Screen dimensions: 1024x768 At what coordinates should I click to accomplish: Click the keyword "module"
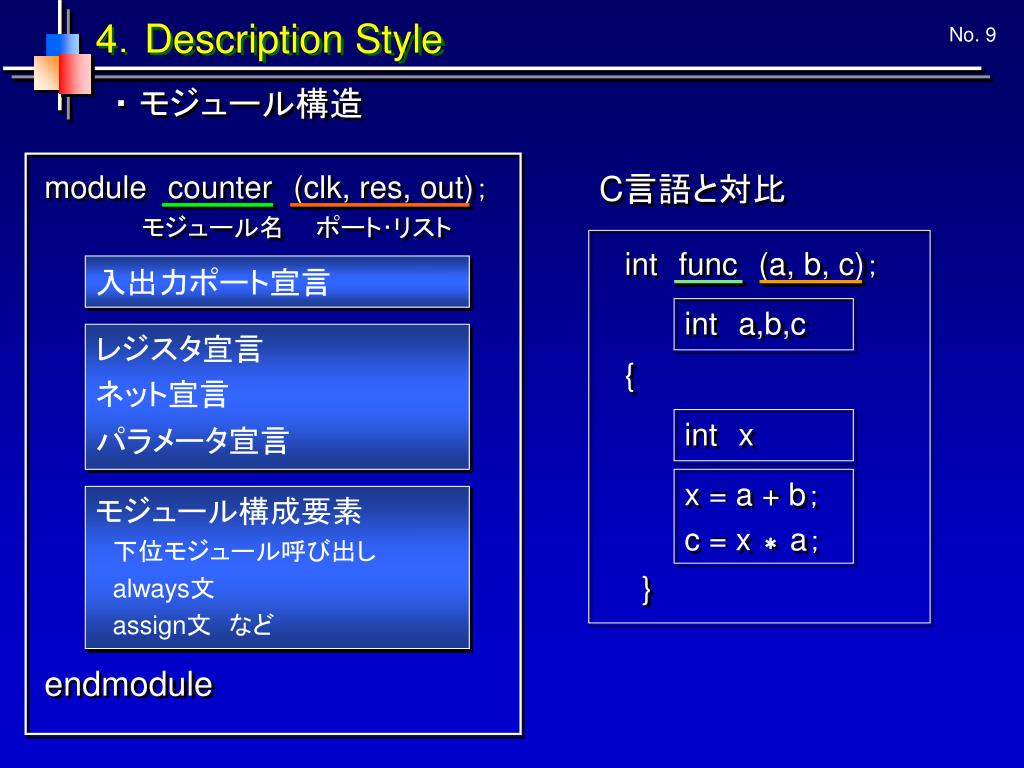click(95, 189)
